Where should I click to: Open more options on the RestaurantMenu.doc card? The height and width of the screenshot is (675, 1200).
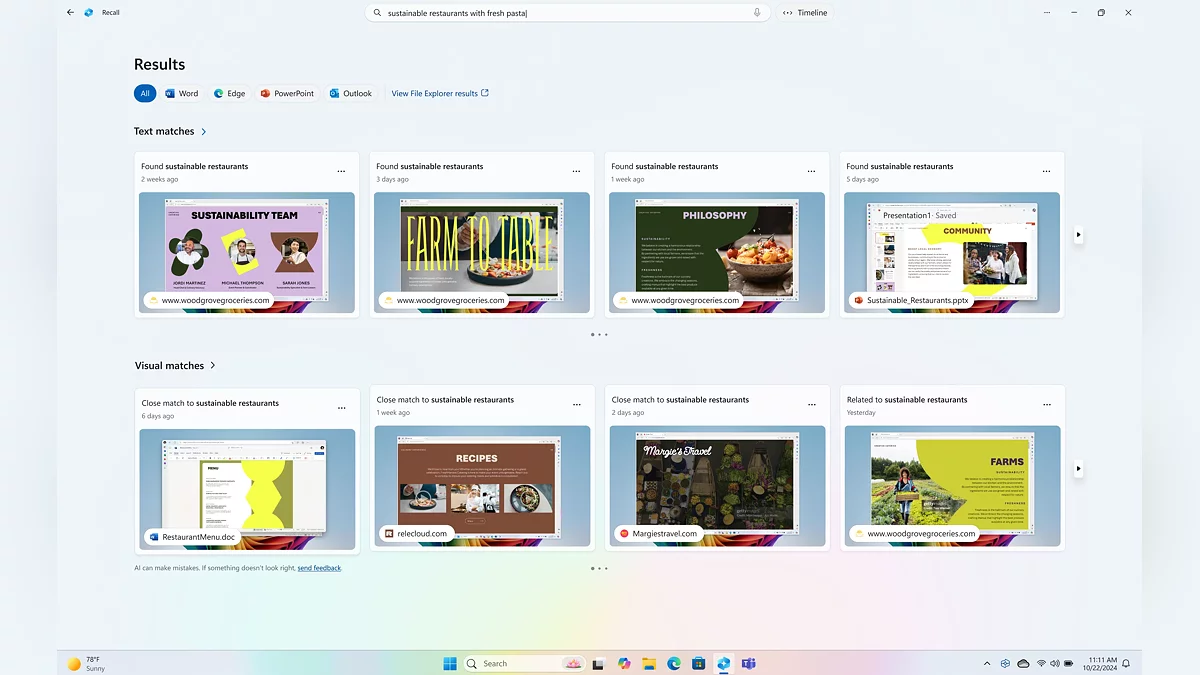(341, 408)
